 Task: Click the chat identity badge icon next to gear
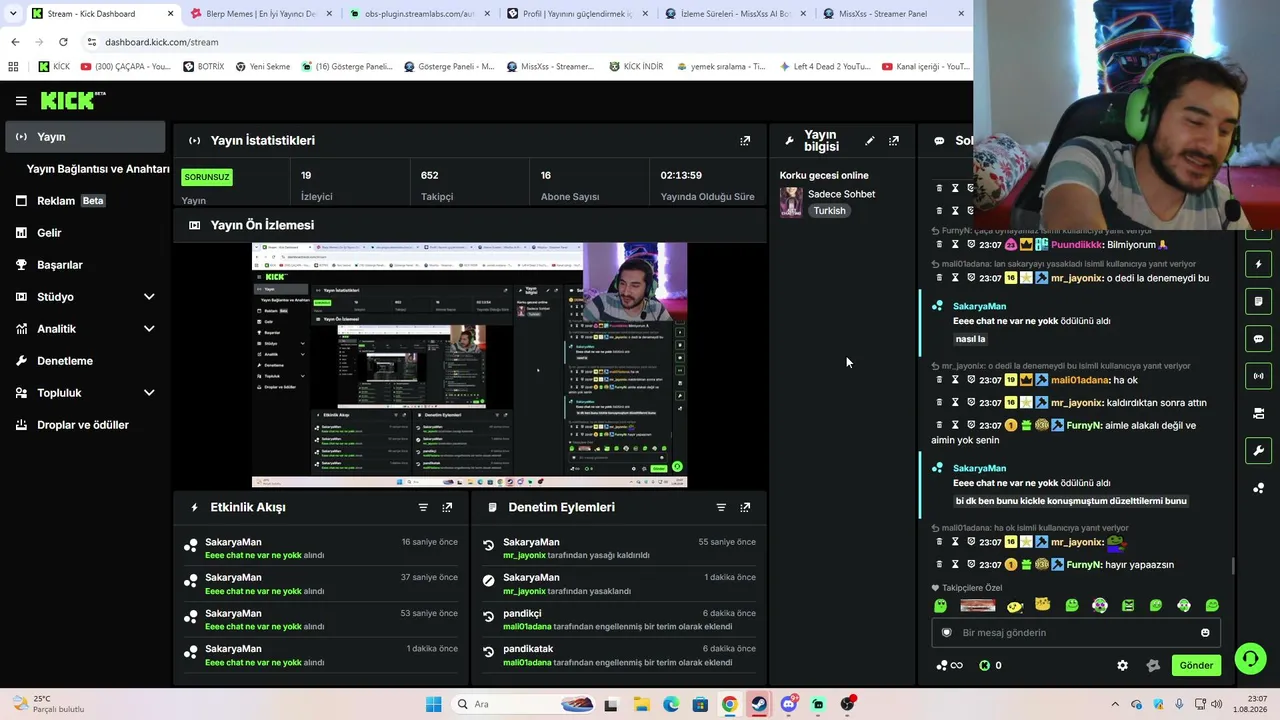click(x=1153, y=666)
